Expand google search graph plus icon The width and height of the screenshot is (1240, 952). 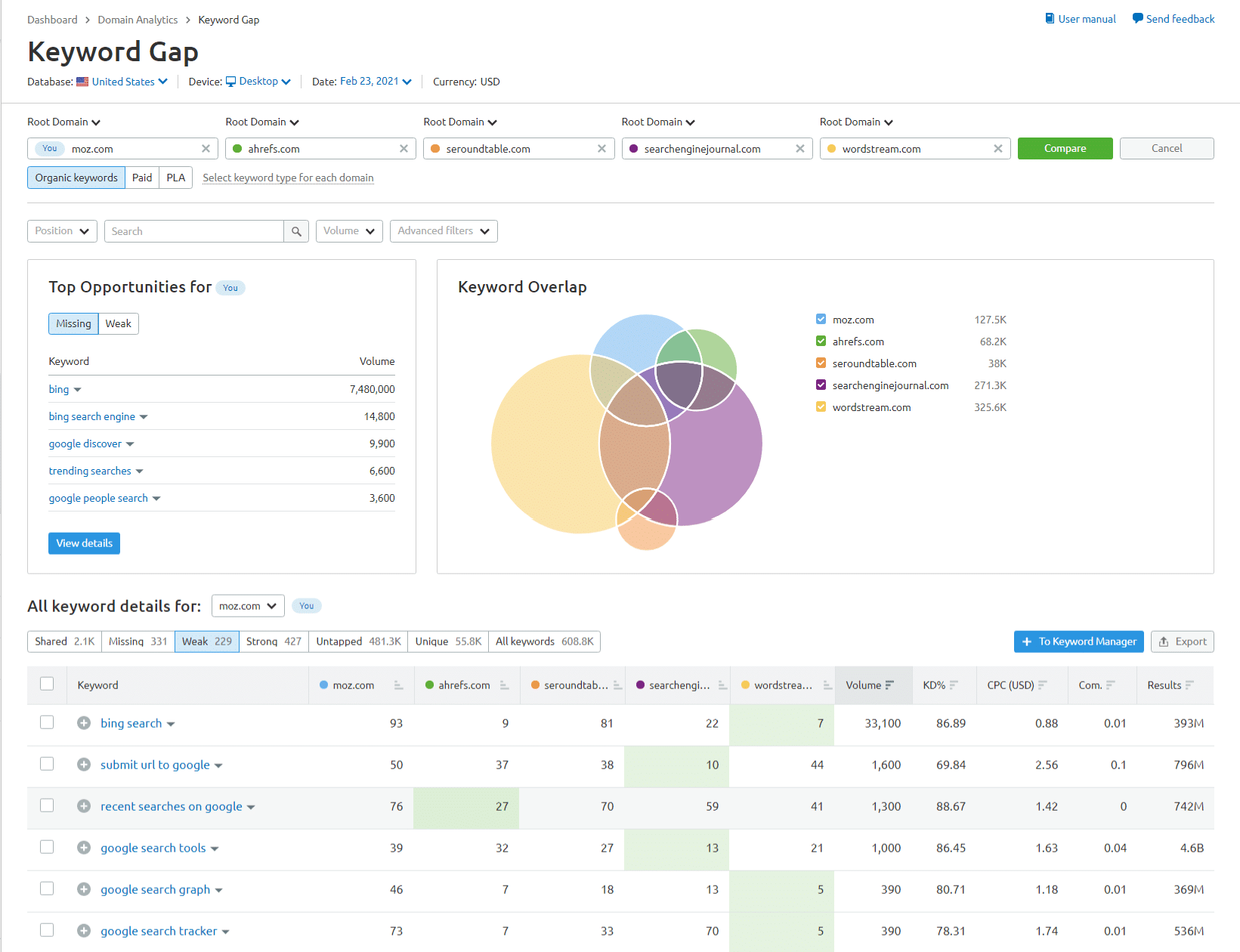click(x=84, y=889)
